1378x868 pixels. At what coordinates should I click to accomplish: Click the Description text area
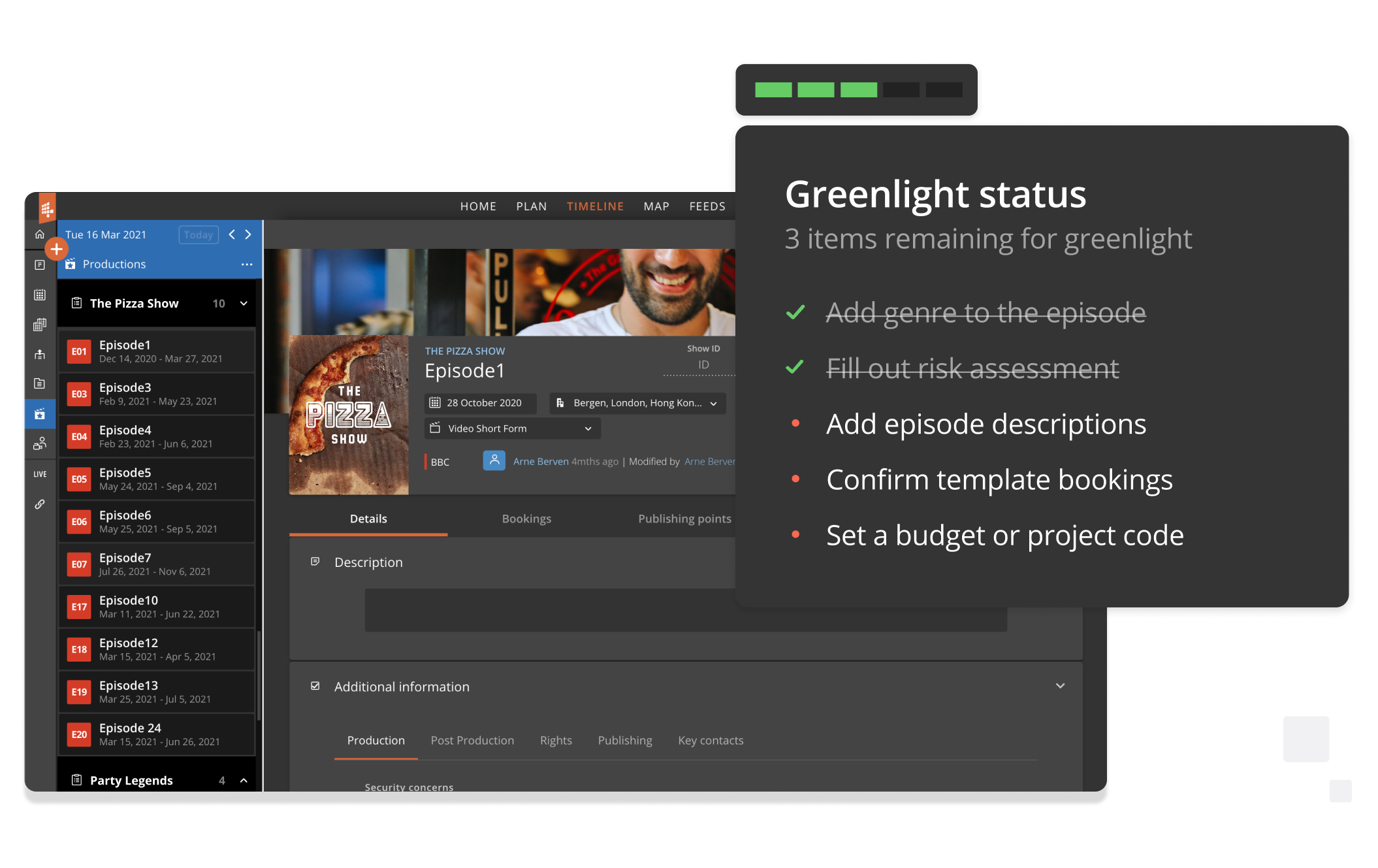tap(686, 611)
